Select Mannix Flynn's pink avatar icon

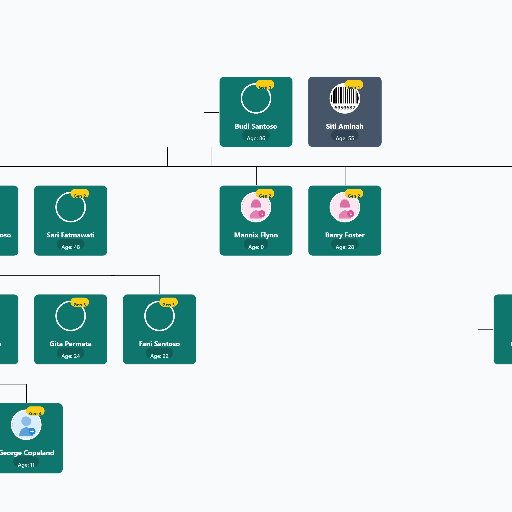256,207
